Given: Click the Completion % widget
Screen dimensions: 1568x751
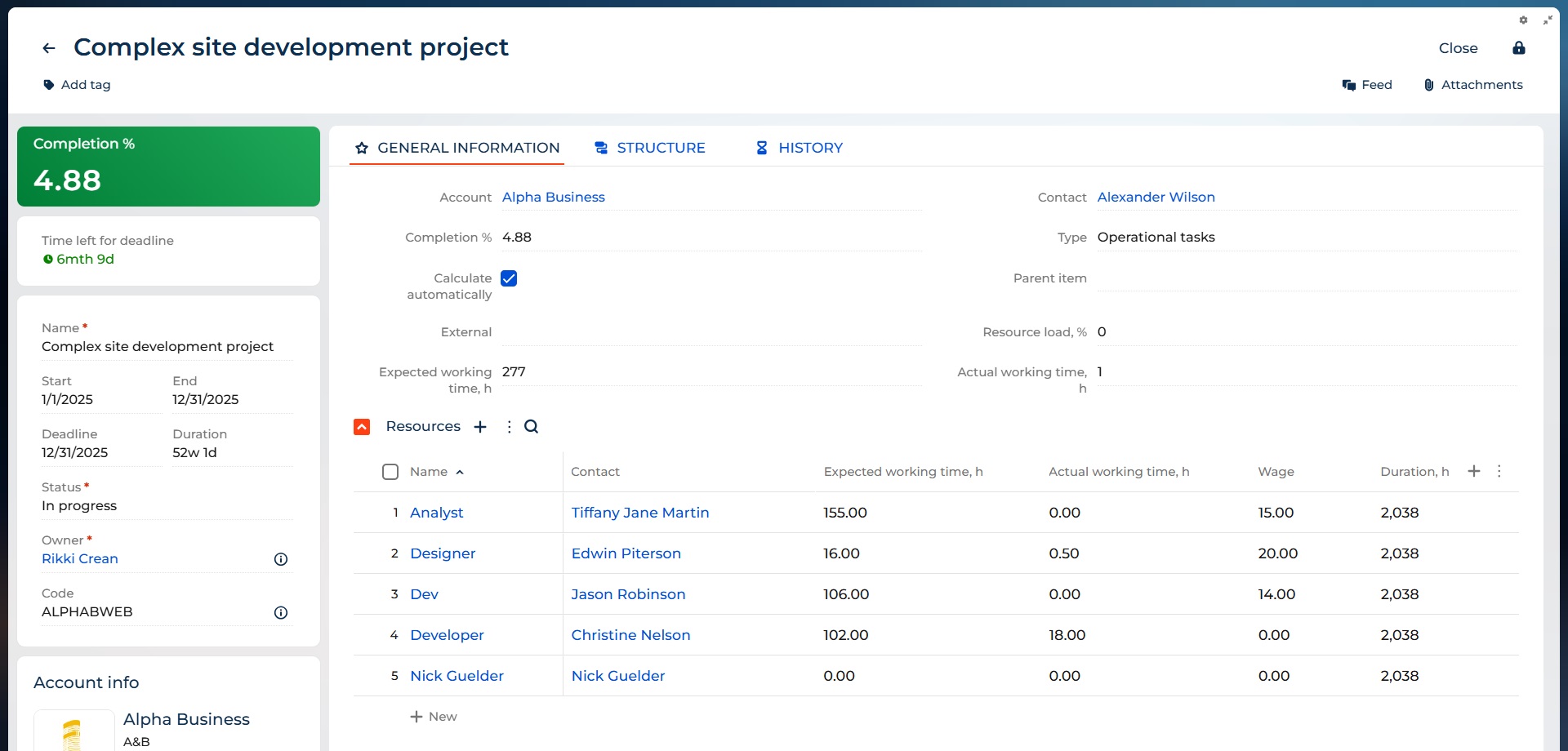Looking at the screenshot, I should 168,167.
